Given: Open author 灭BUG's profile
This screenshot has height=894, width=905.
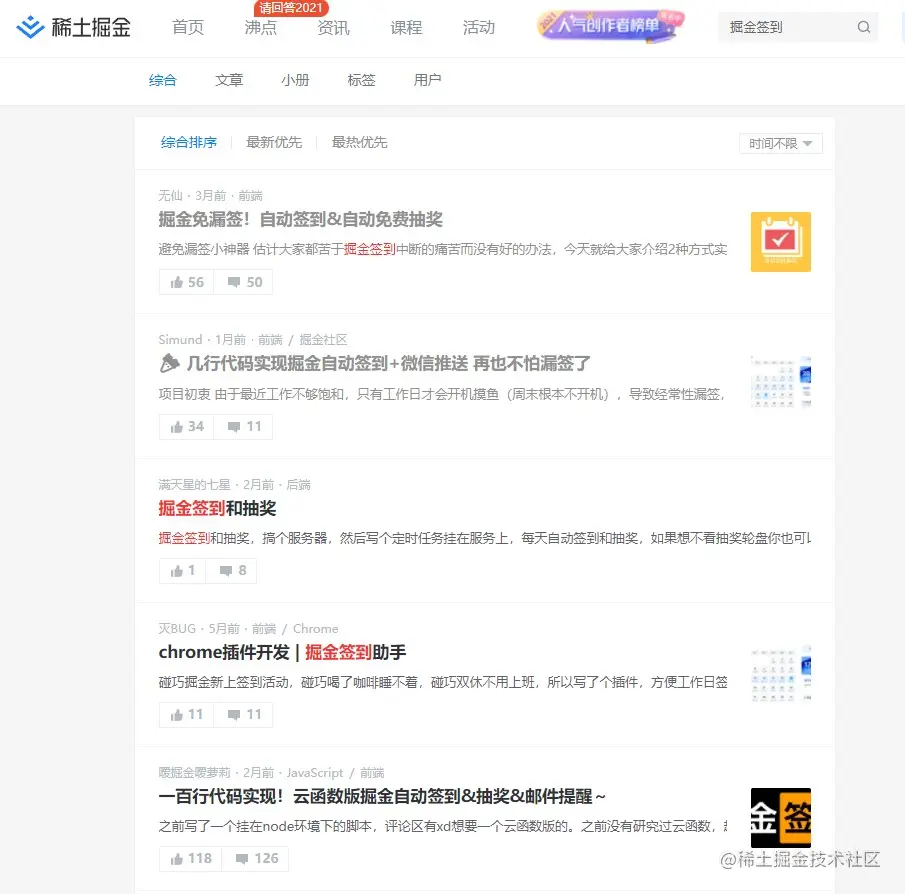Looking at the screenshot, I should [x=177, y=629].
